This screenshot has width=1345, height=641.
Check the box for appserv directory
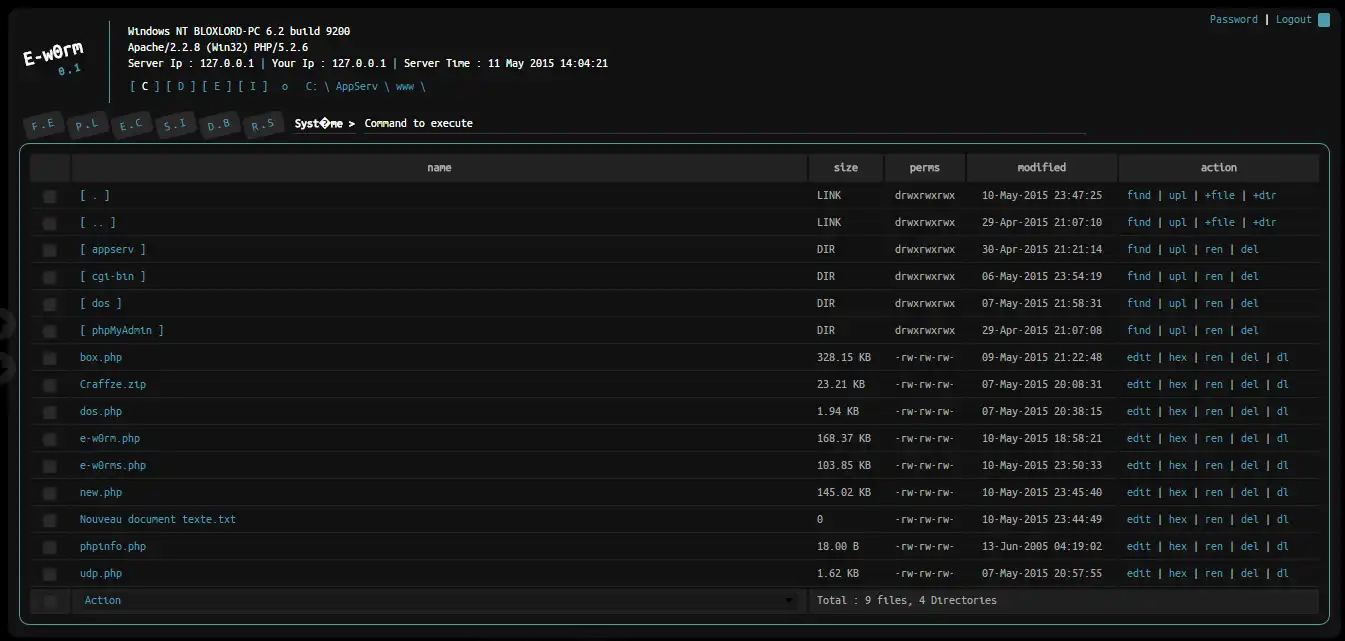[50, 250]
